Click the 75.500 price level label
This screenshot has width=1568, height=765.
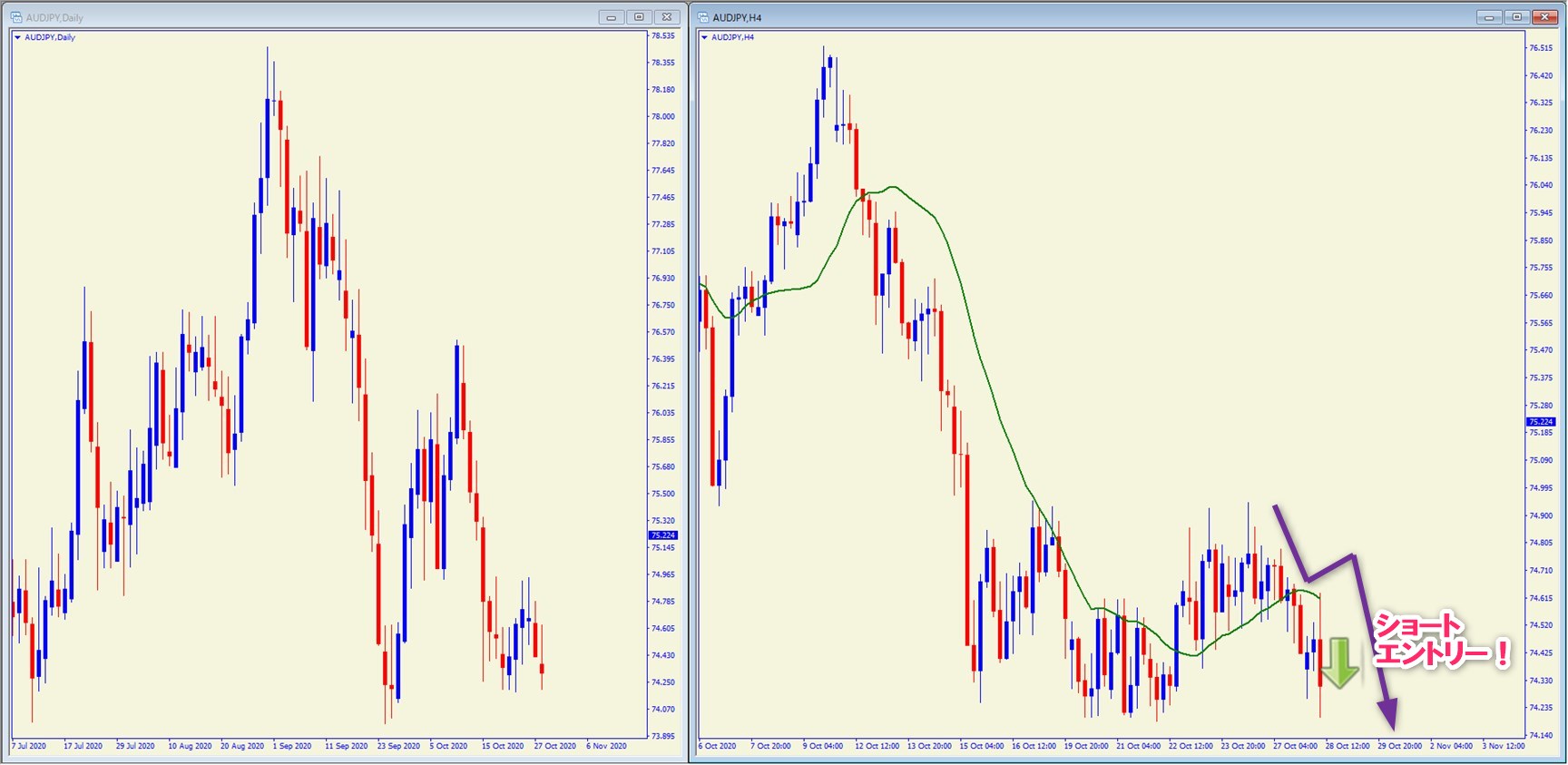[663, 494]
